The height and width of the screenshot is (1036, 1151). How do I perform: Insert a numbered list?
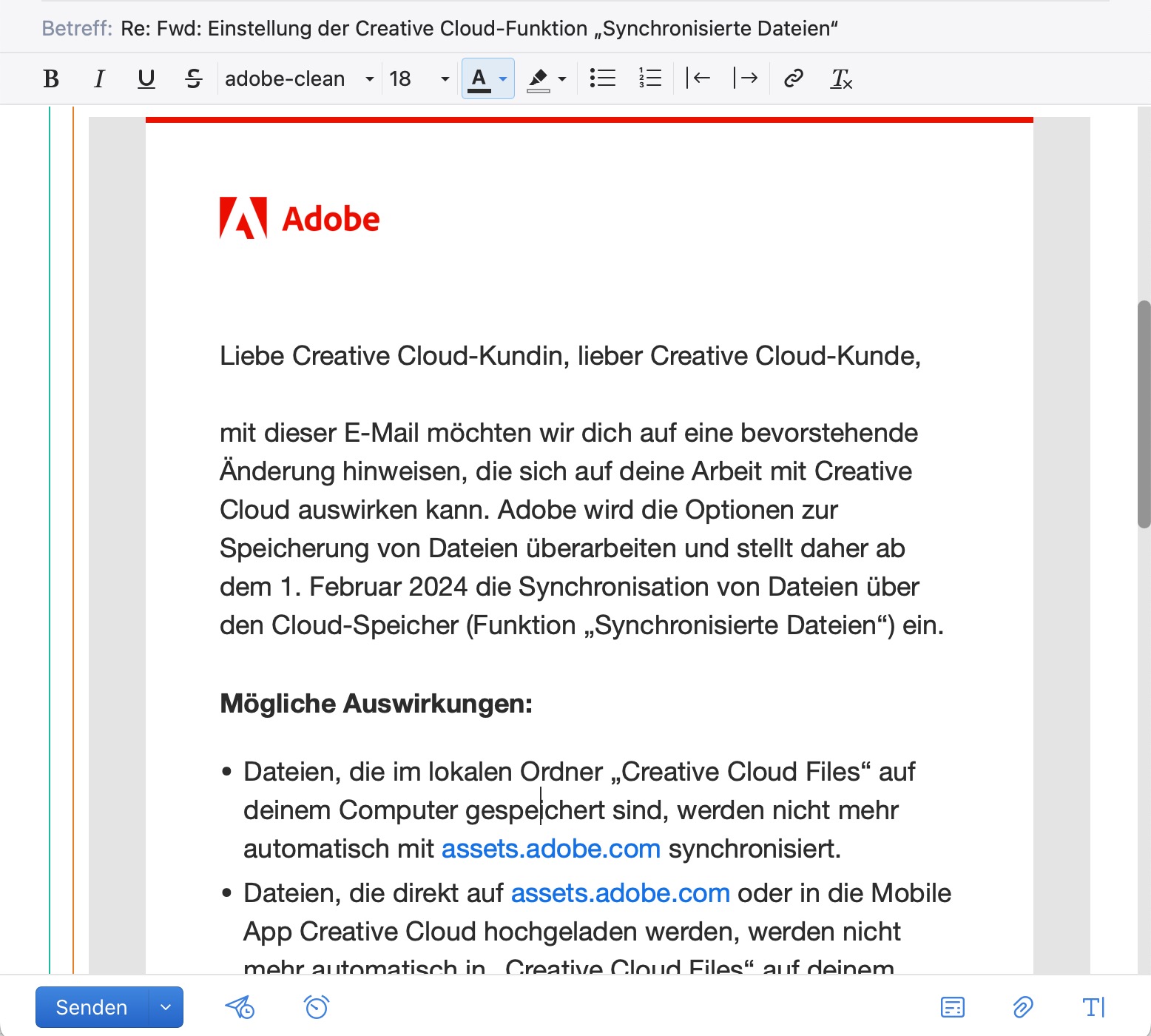coord(650,78)
